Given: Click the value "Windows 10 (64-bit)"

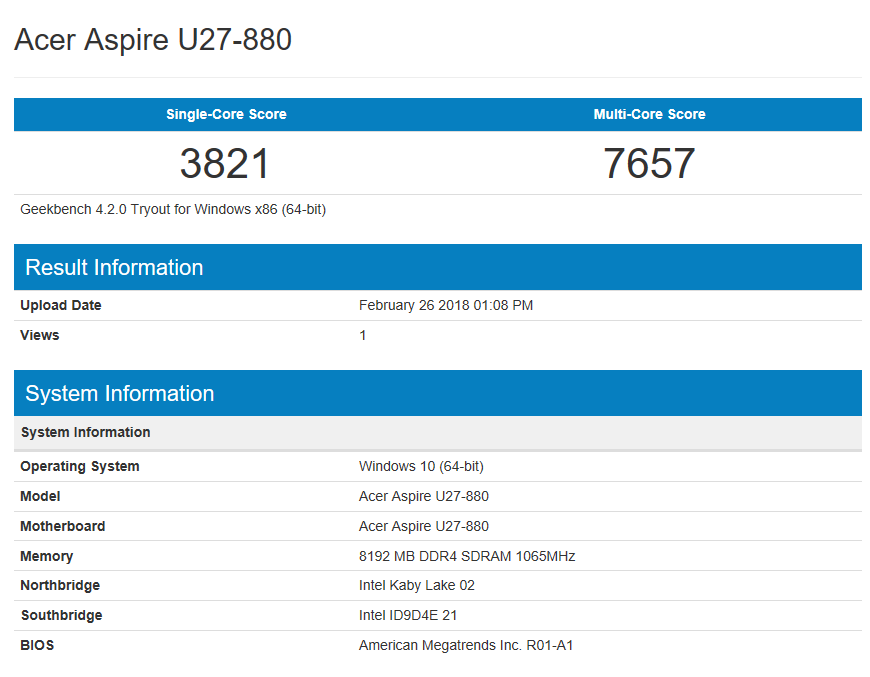Looking at the screenshot, I should pyautogui.click(x=421, y=466).
